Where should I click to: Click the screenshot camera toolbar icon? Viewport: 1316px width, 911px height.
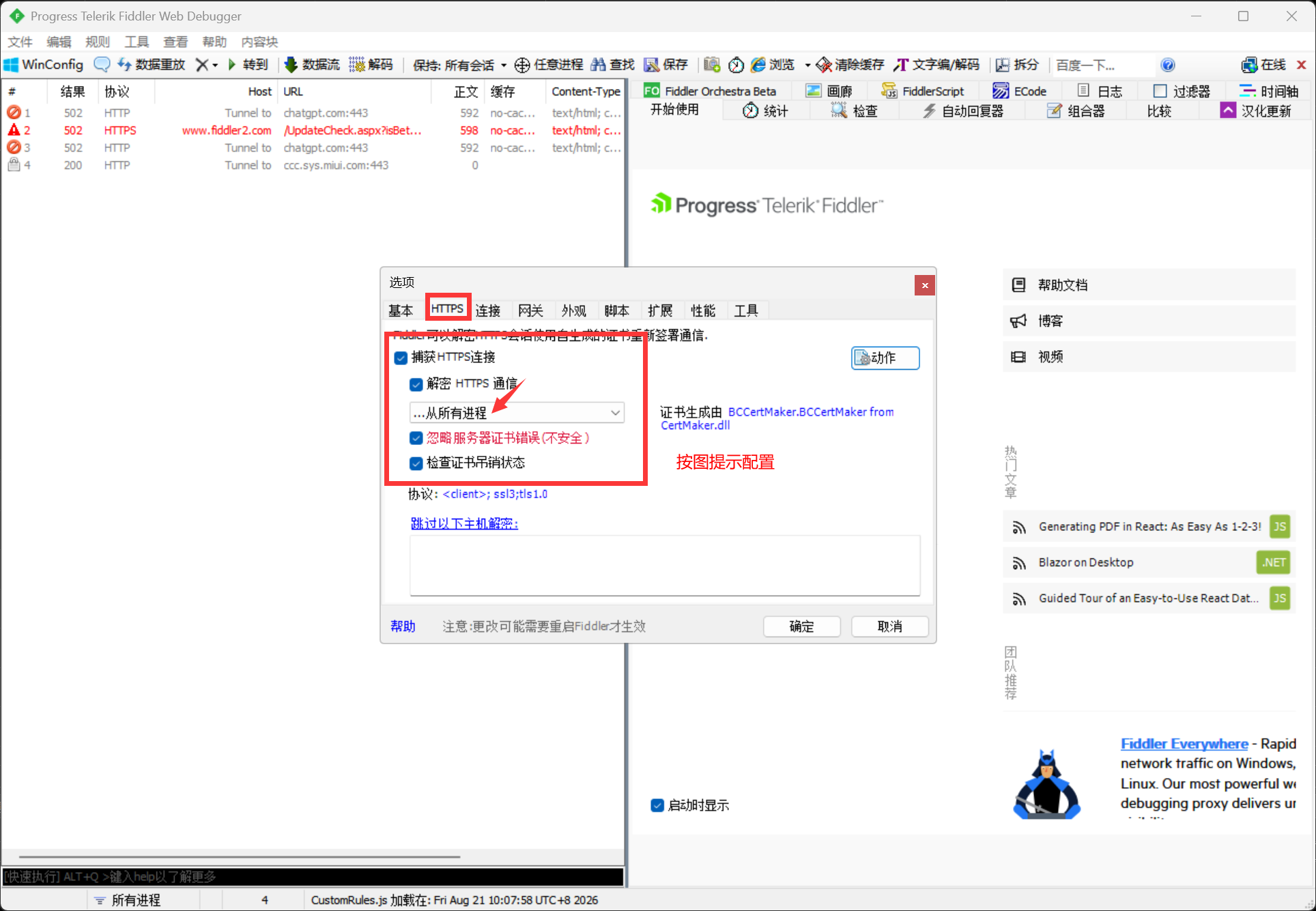point(712,65)
